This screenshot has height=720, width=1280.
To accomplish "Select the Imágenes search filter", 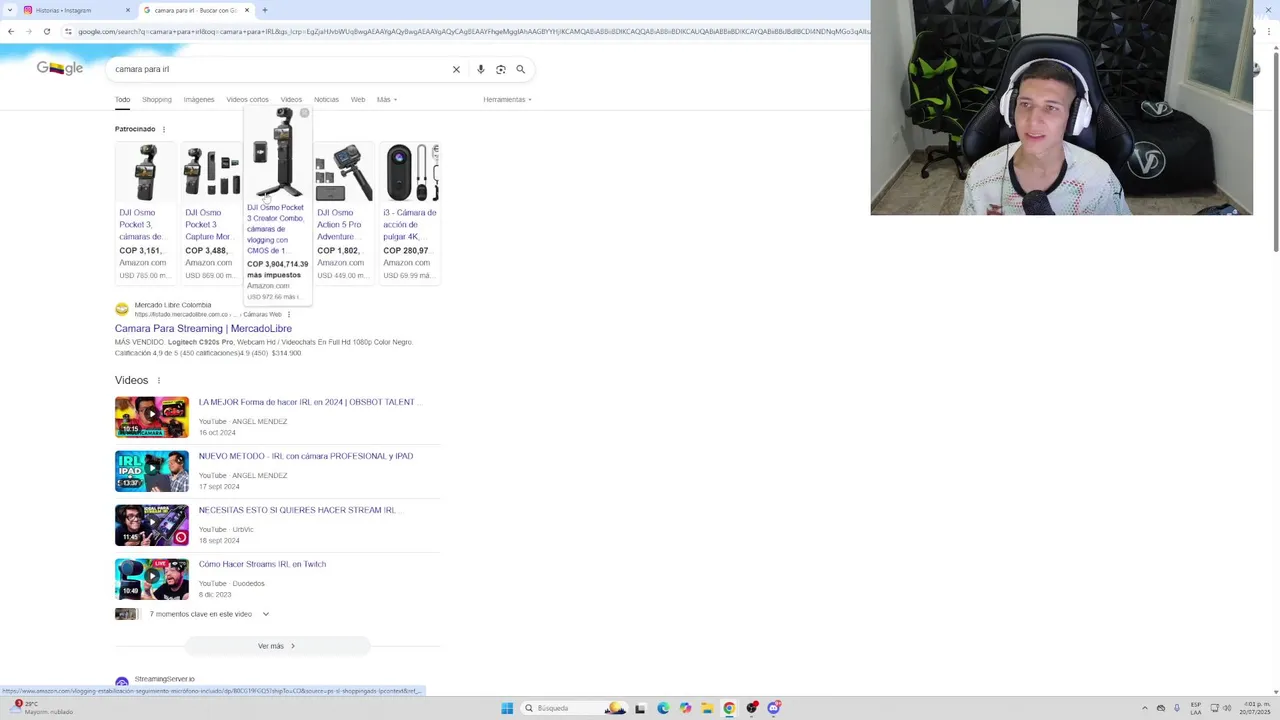I will [199, 99].
